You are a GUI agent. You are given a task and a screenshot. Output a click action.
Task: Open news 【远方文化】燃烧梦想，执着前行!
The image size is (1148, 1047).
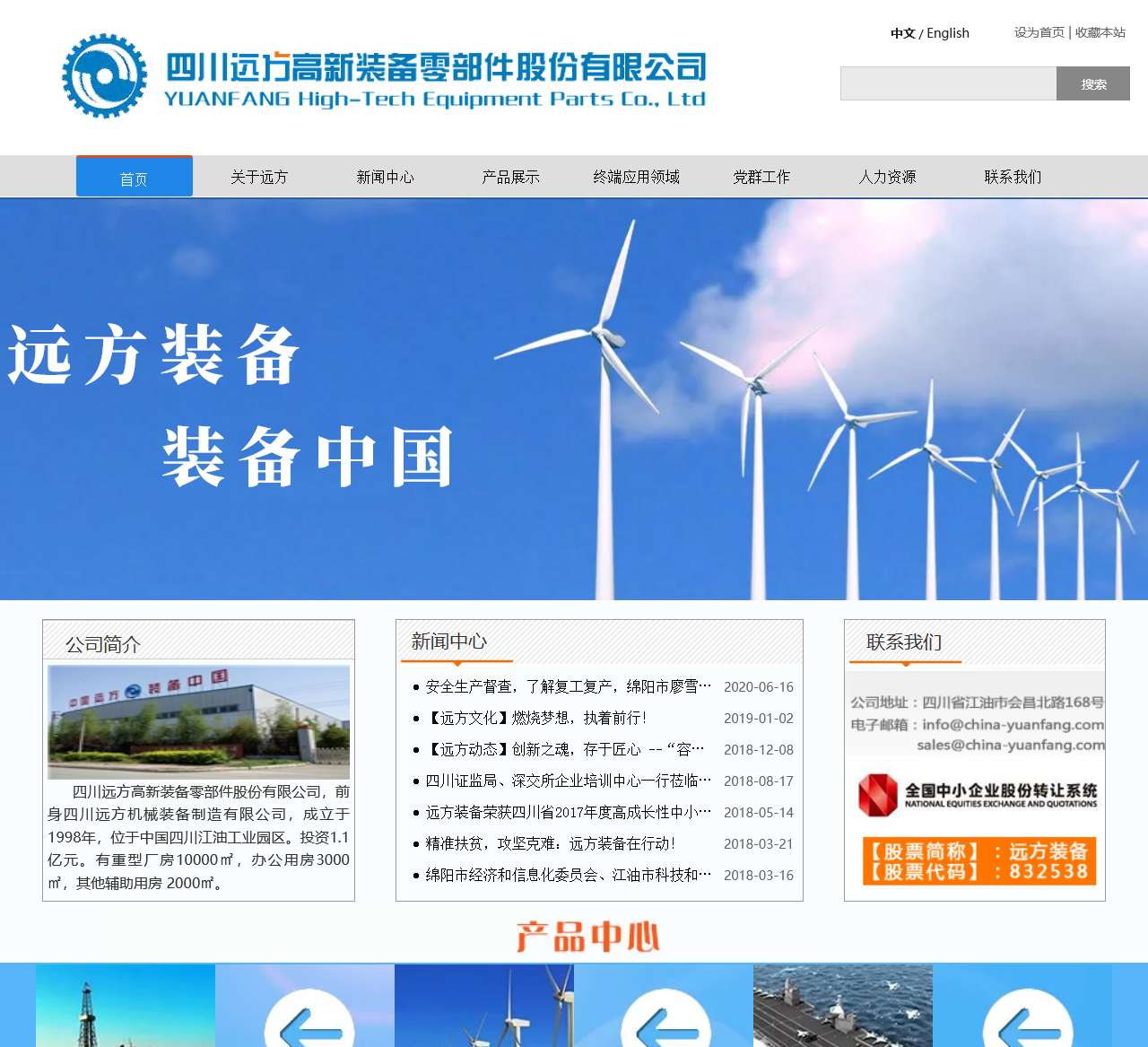(x=535, y=718)
